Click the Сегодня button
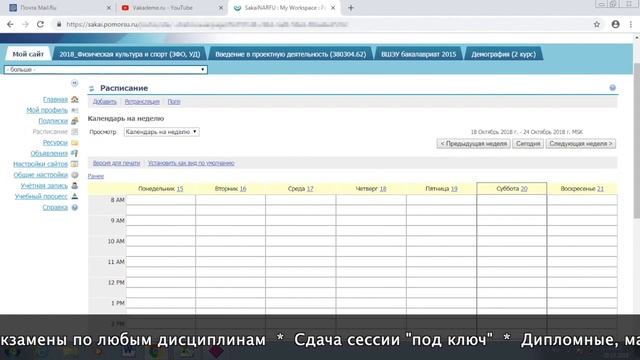The width and height of the screenshot is (640, 360). [x=528, y=144]
